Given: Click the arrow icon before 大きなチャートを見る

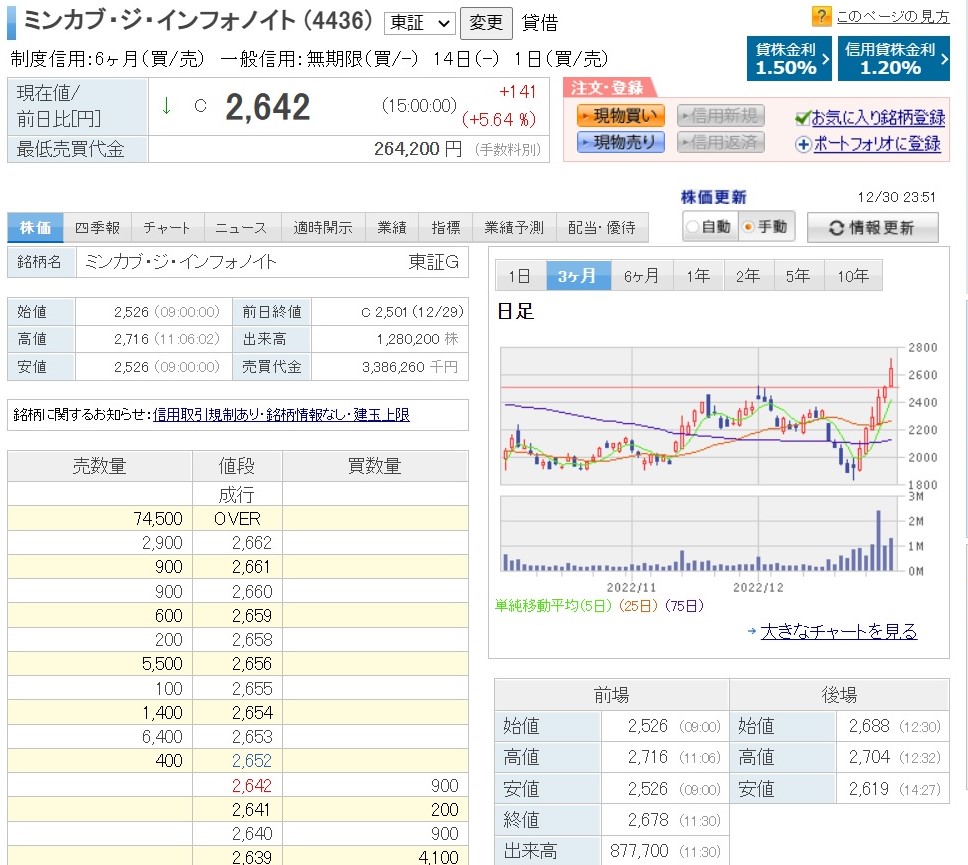Looking at the screenshot, I should click(751, 631).
